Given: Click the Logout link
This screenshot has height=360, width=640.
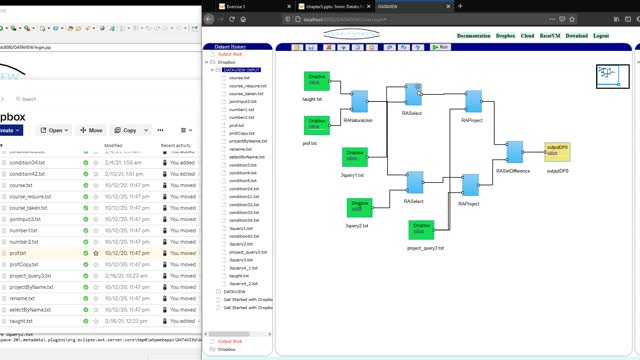Looking at the screenshot, I should 601,36.
